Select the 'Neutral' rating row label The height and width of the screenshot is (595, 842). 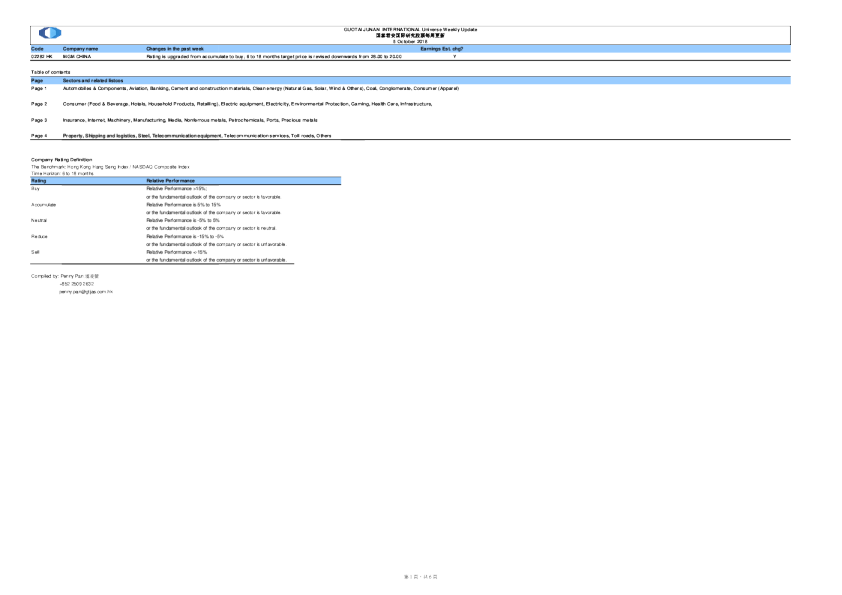tap(40, 219)
